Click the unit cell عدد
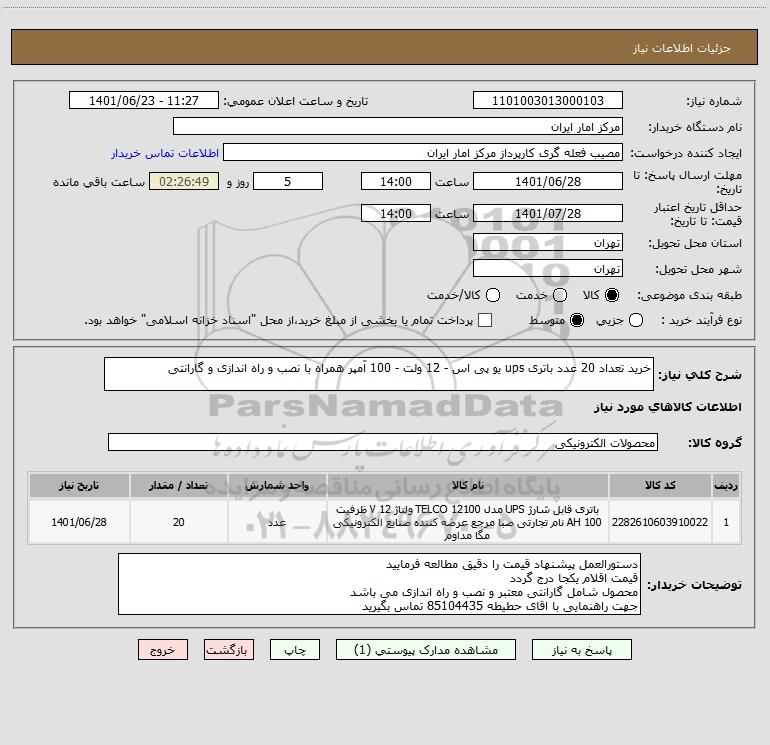The image size is (770, 745). pos(277,522)
